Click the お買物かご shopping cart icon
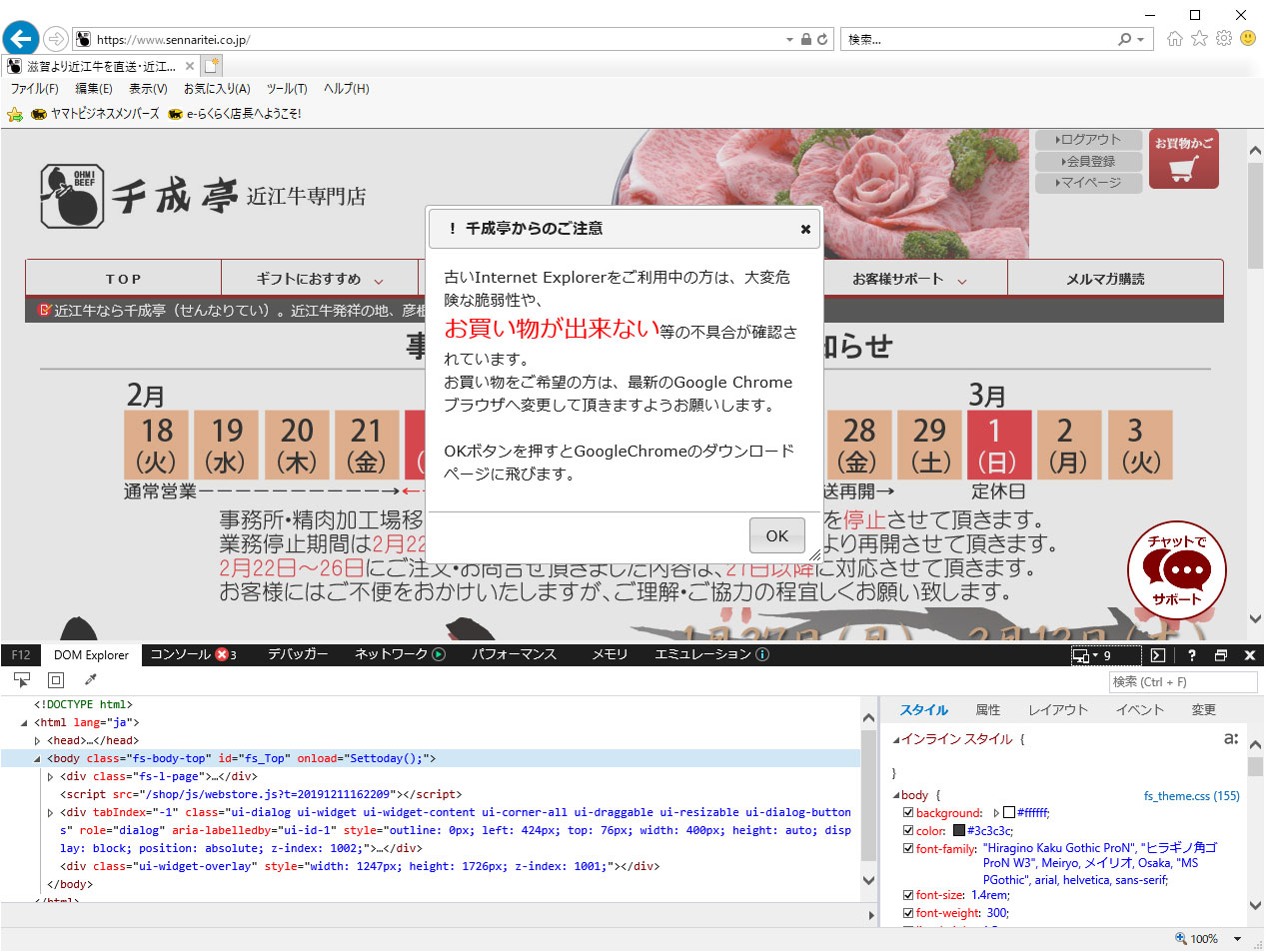This screenshot has height=952, width=1265. click(x=1184, y=159)
